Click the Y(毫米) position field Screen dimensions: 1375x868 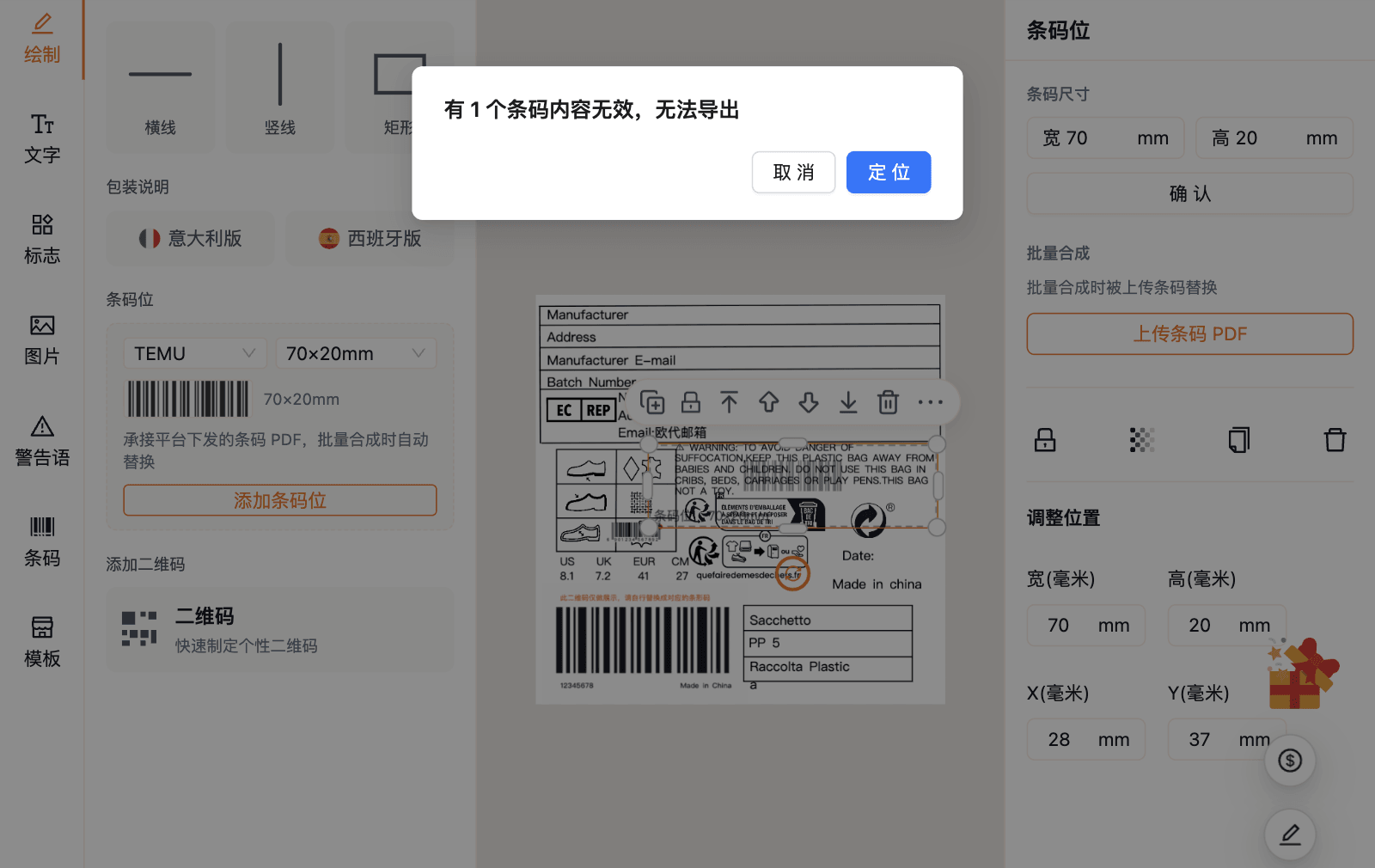point(1227,739)
